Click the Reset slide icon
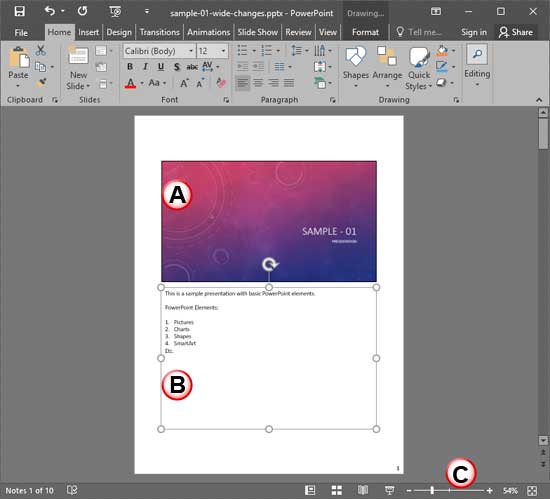 (101, 67)
